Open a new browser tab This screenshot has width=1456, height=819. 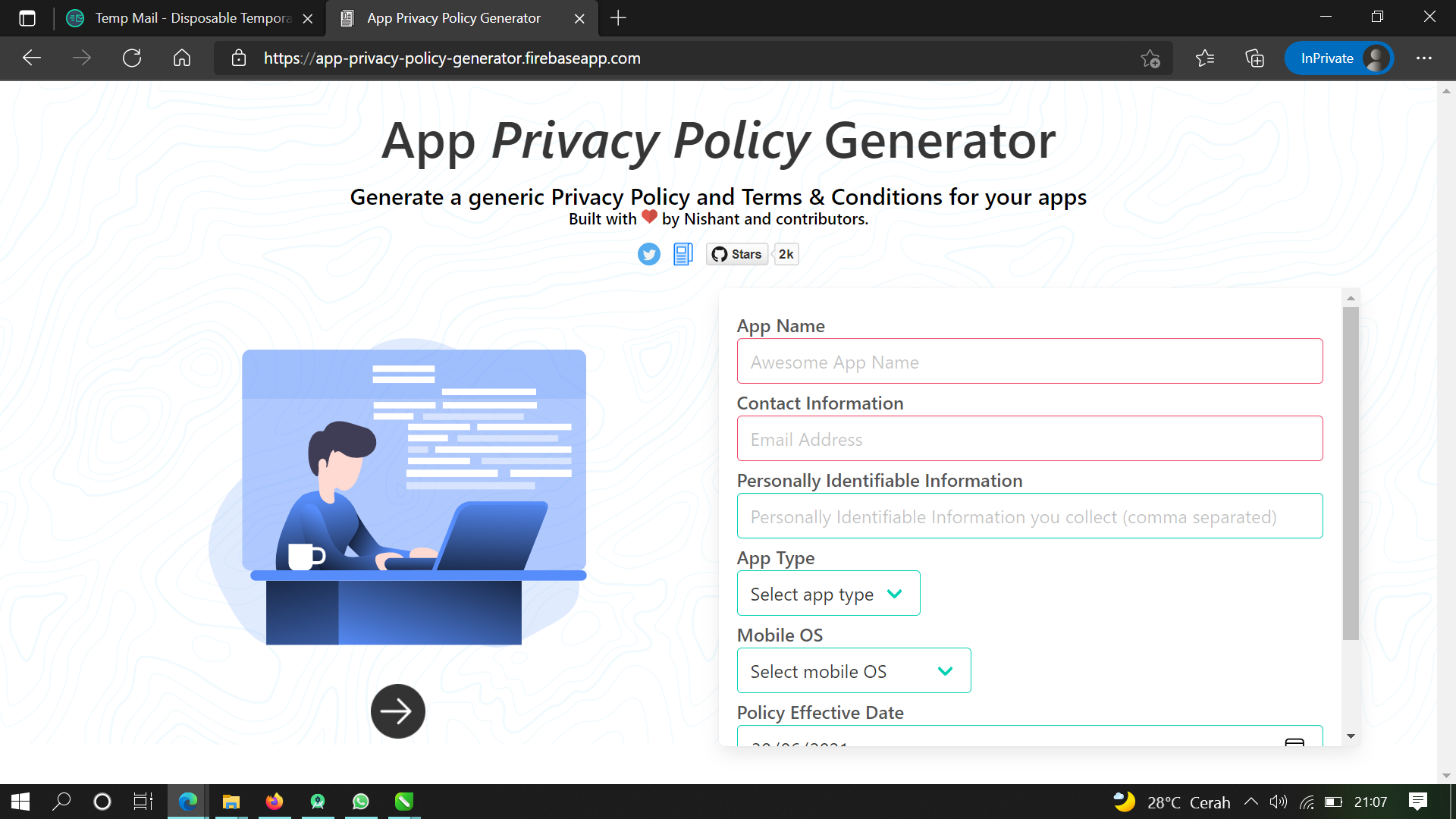(618, 18)
